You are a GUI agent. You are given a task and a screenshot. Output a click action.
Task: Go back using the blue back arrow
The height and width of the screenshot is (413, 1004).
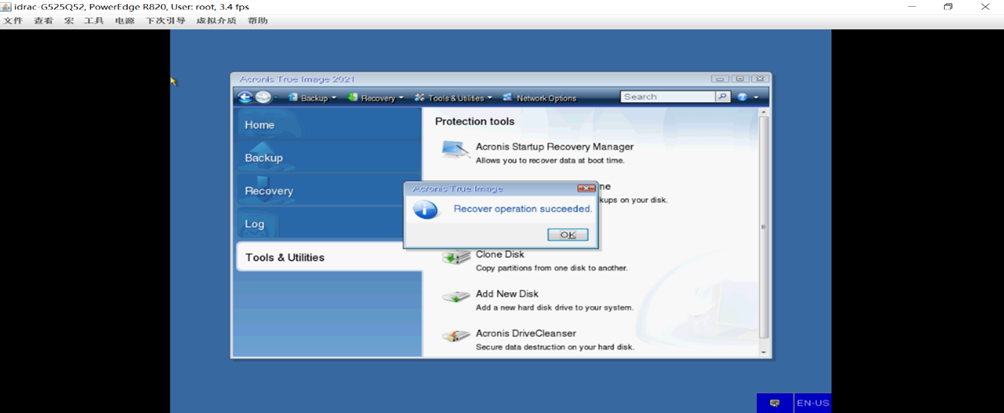click(x=245, y=97)
